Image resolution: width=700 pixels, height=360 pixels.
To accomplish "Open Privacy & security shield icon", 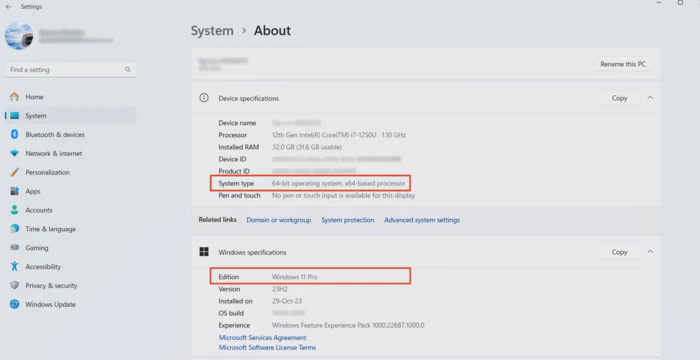I will (x=14, y=285).
